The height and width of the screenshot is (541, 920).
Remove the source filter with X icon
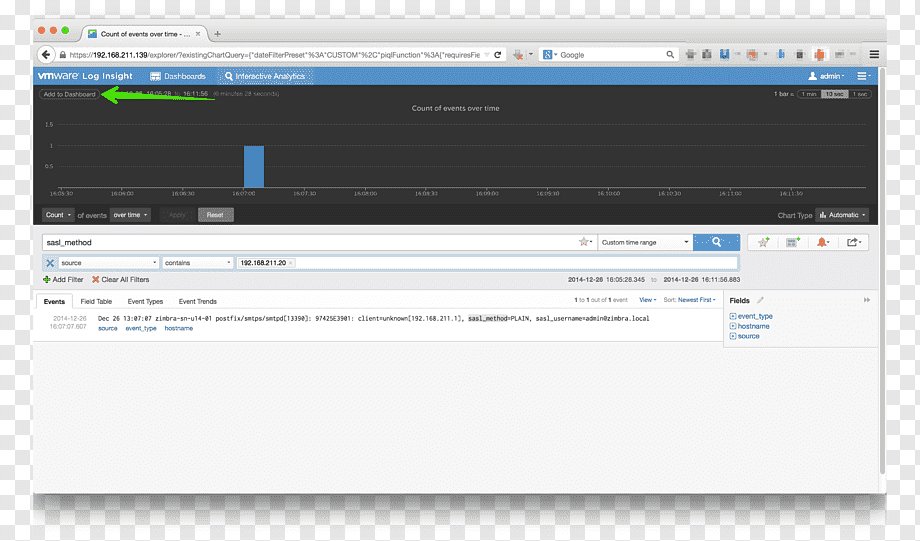click(50, 263)
